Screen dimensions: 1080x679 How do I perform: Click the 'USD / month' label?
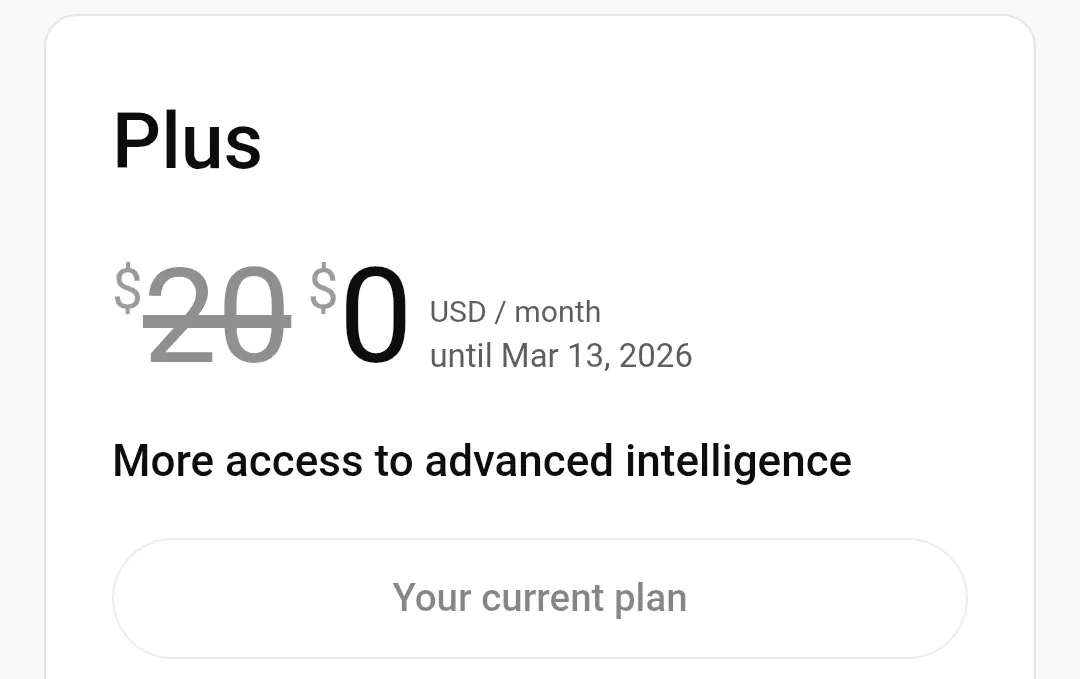point(515,312)
